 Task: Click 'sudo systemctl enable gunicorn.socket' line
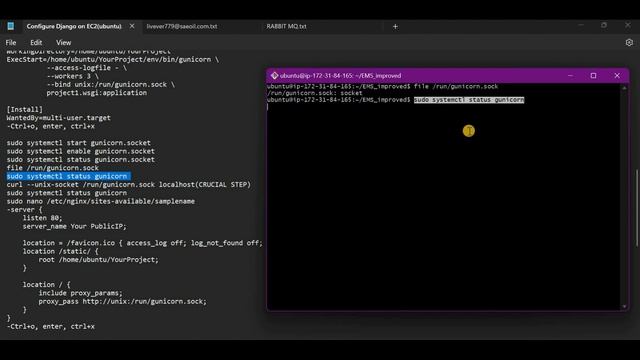(80, 151)
